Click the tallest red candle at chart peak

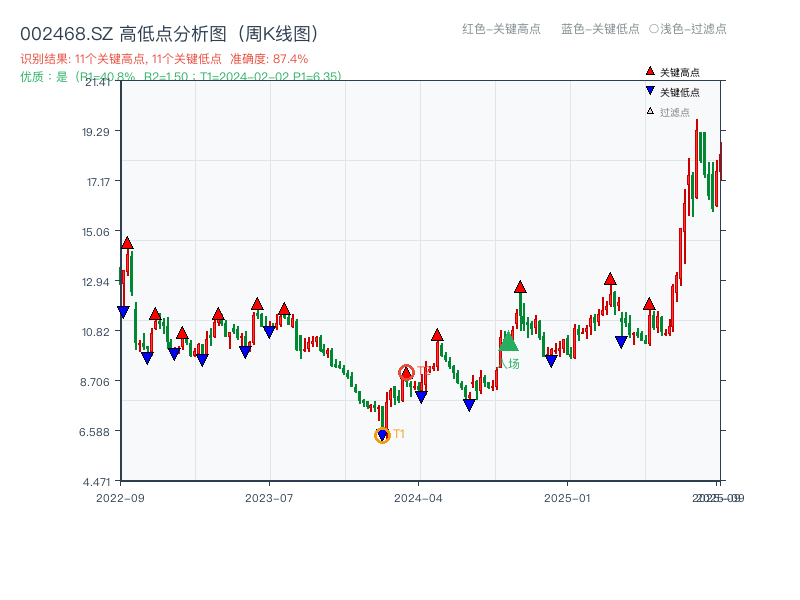[696, 159]
